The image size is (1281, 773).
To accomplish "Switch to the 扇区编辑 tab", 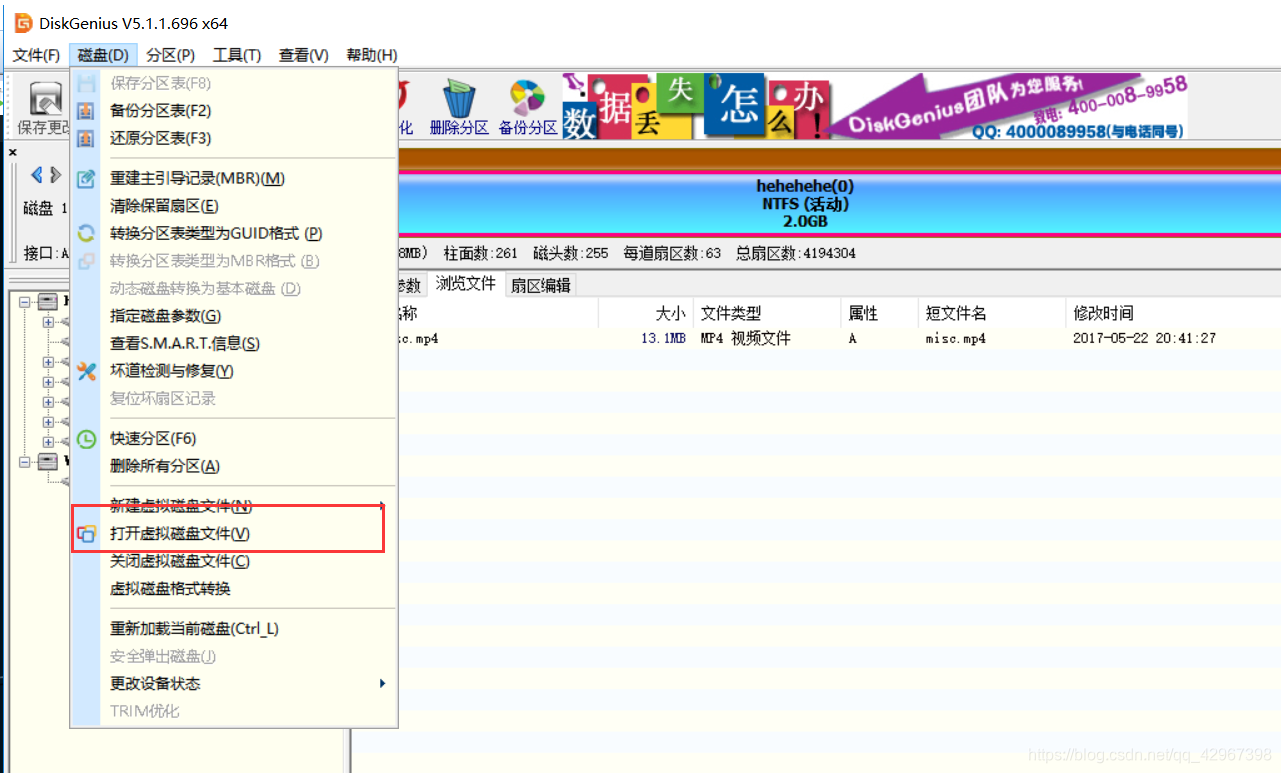I will click(x=541, y=285).
